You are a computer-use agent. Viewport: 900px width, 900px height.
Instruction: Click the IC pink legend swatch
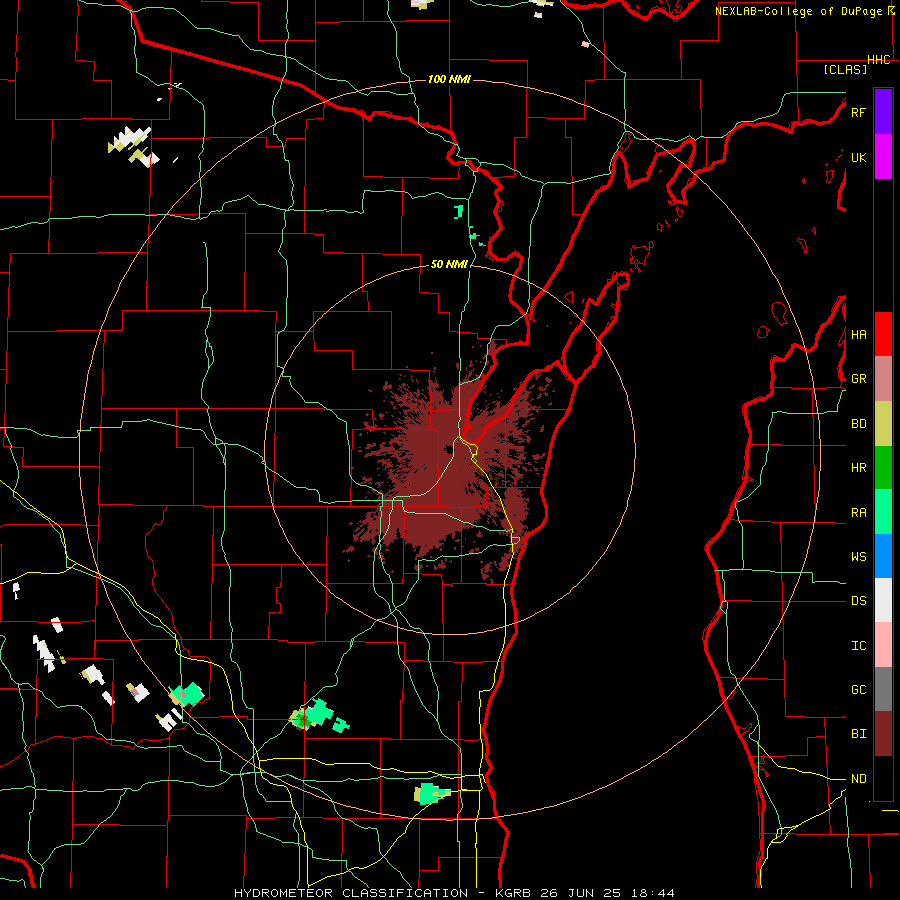tap(883, 645)
